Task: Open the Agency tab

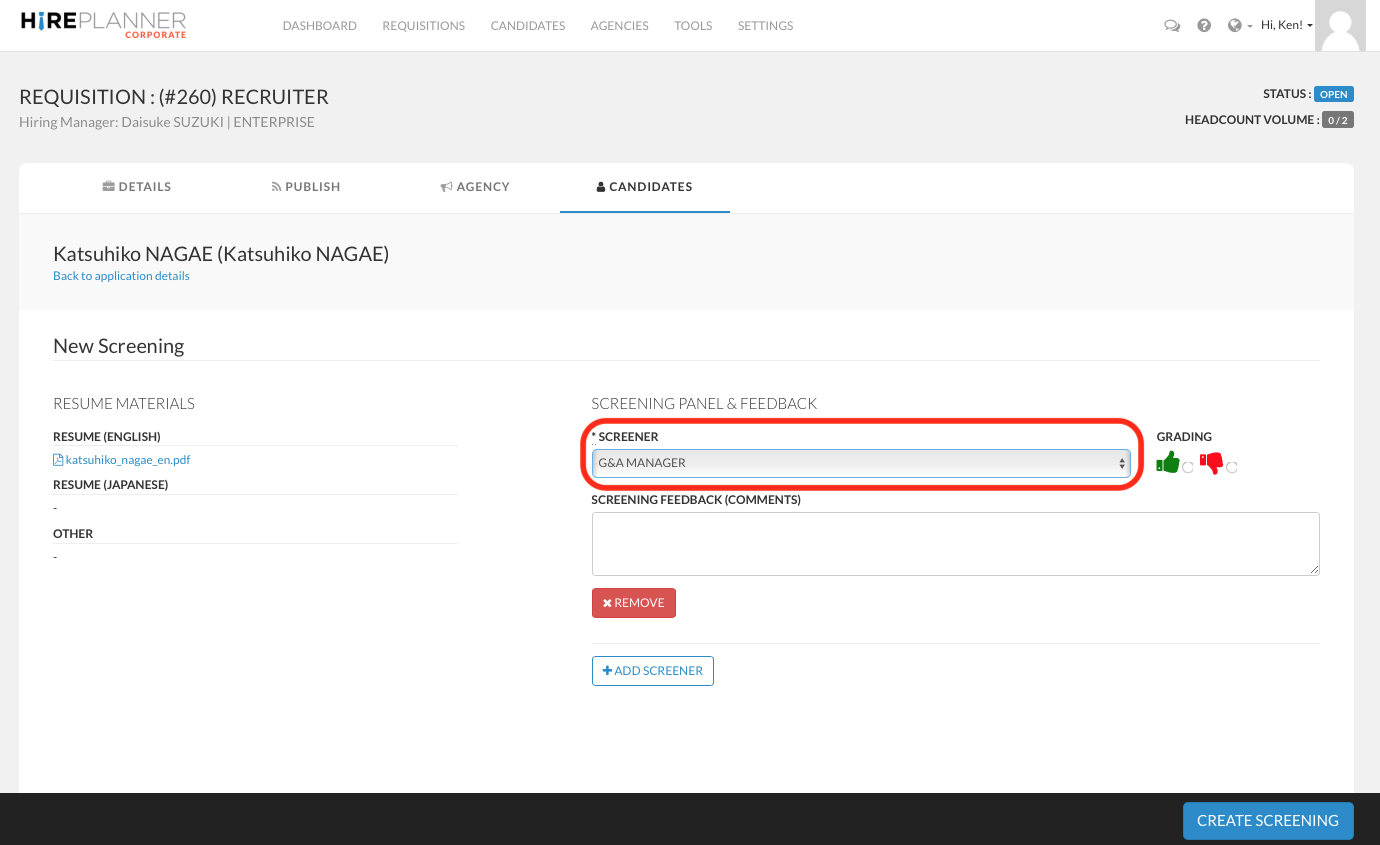Action: click(475, 187)
